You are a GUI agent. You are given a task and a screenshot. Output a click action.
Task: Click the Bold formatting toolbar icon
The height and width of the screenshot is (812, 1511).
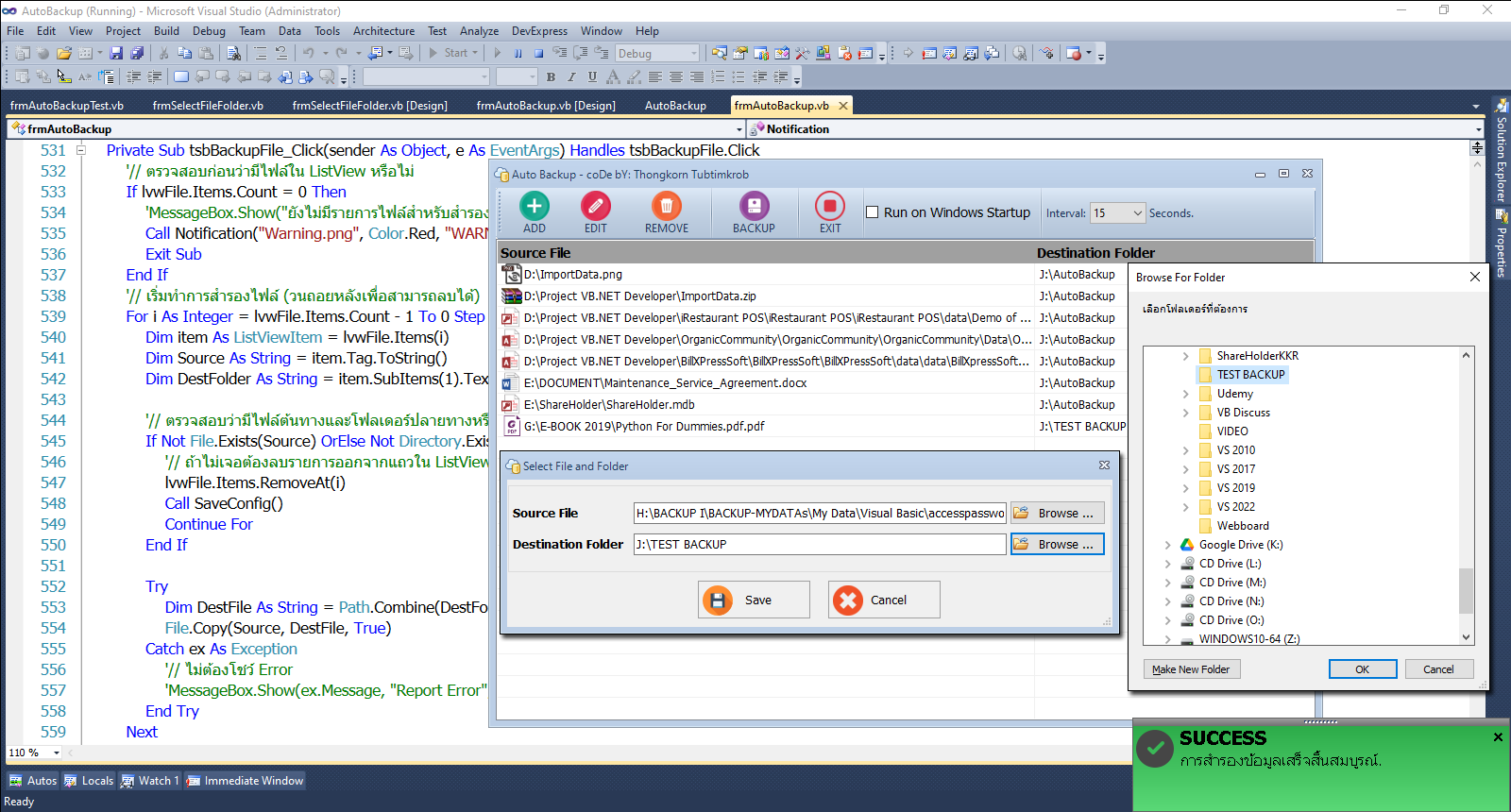click(x=551, y=77)
